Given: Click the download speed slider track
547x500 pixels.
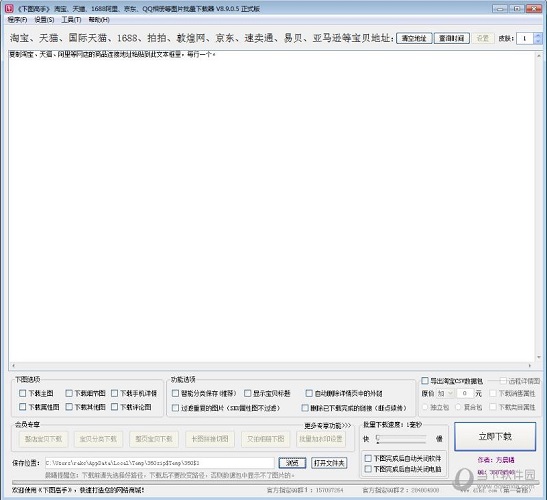Looking at the screenshot, I should 401,439.
